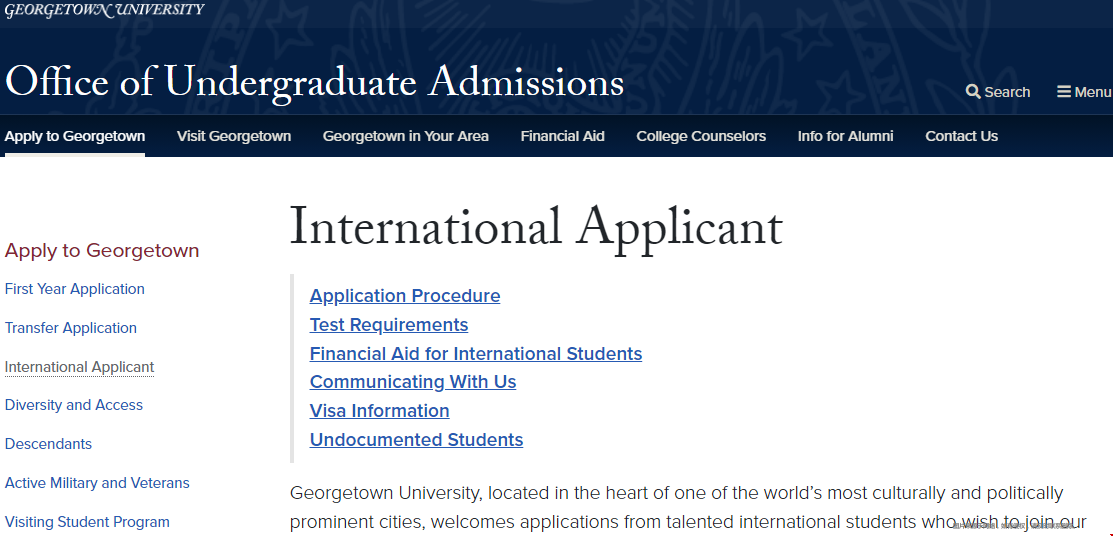The width and height of the screenshot is (1113, 536).
Task: Select College Counselors in the navigation bar
Action: pos(701,136)
